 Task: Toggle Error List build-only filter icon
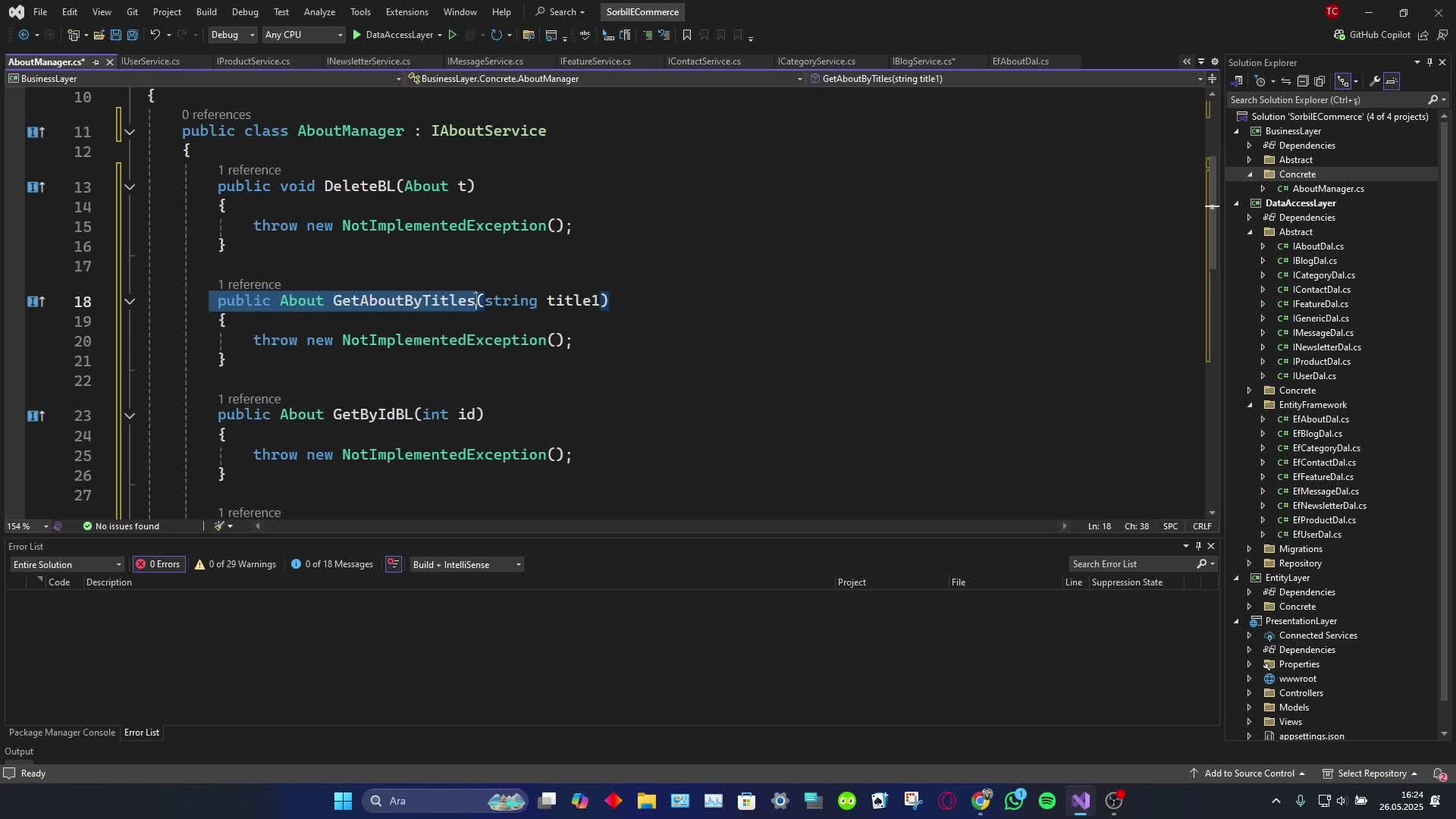[x=393, y=564]
